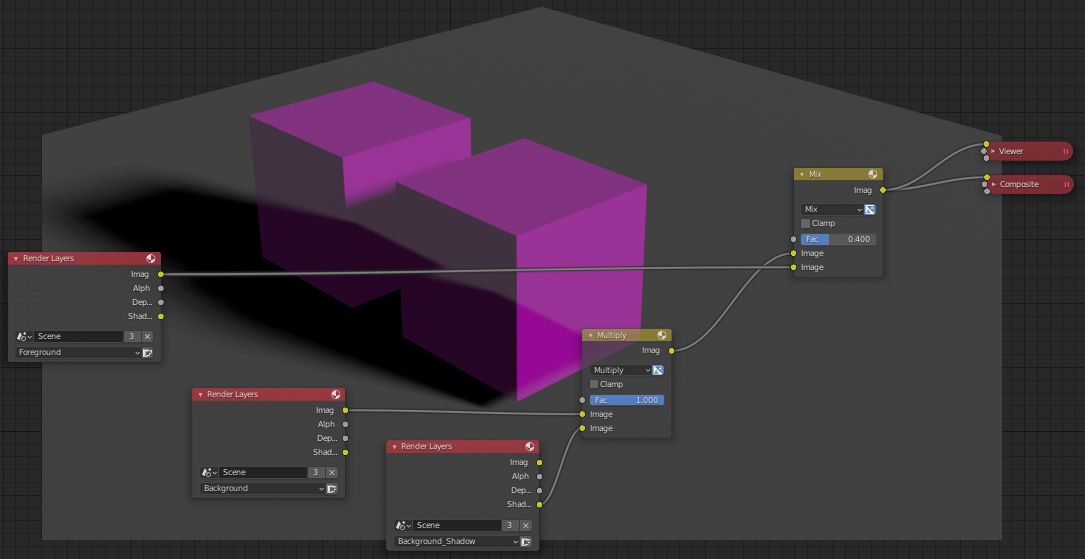Click the Imag output socket of Foreground node
The image size is (1085, 559).
click(x=161, y=275)
